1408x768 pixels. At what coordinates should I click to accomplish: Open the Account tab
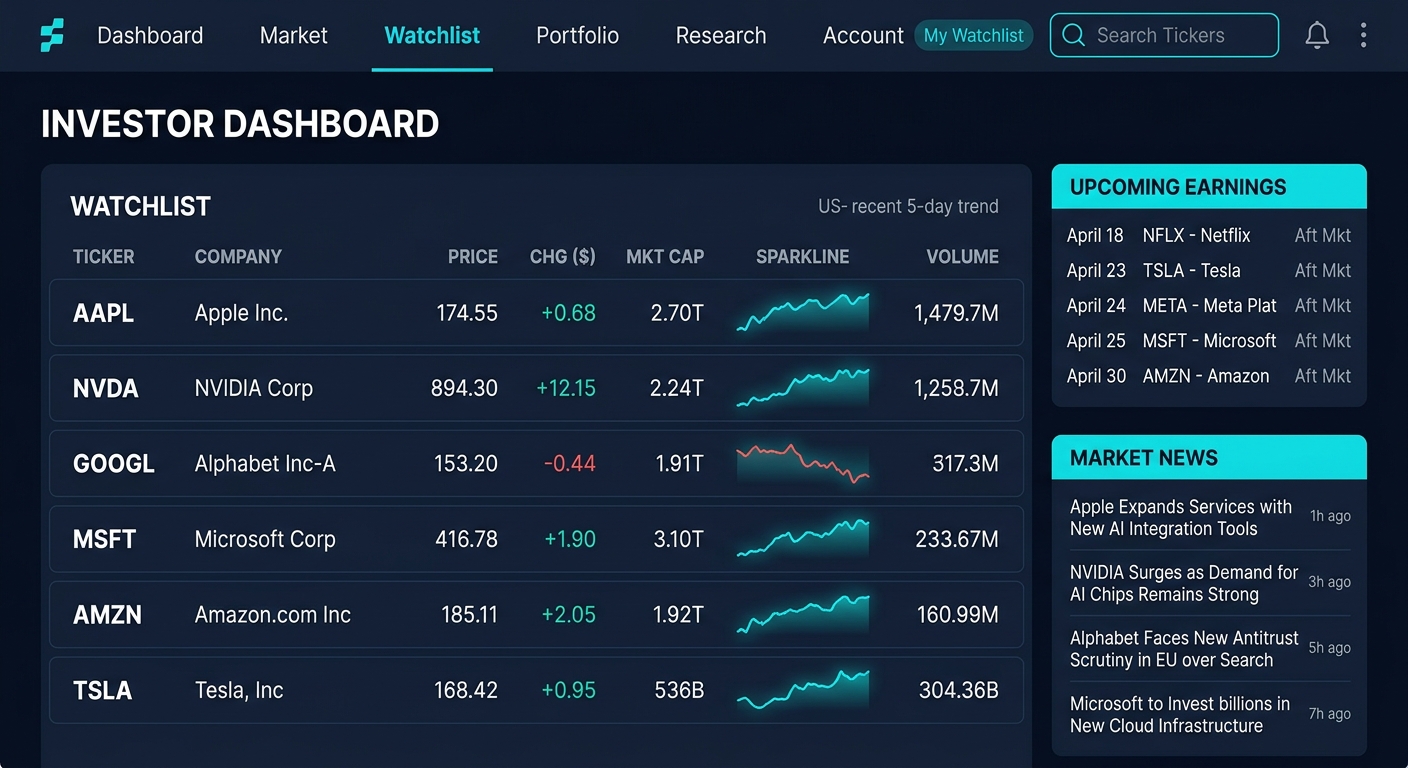tap(863, 36)
